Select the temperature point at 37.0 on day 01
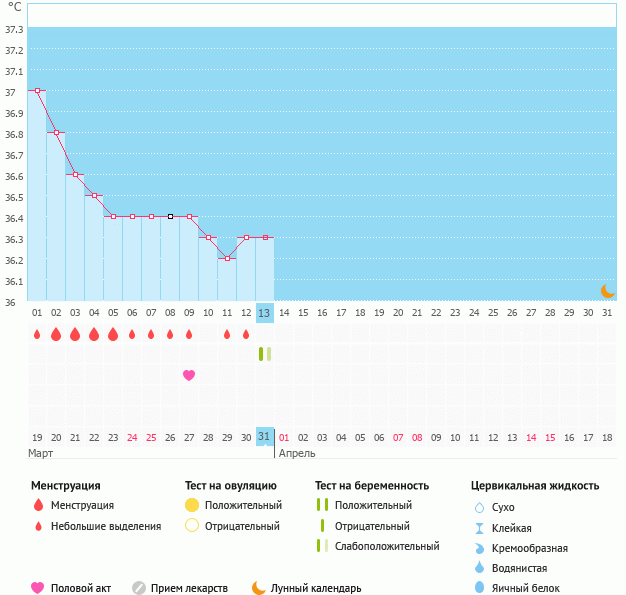 point(37,90)
